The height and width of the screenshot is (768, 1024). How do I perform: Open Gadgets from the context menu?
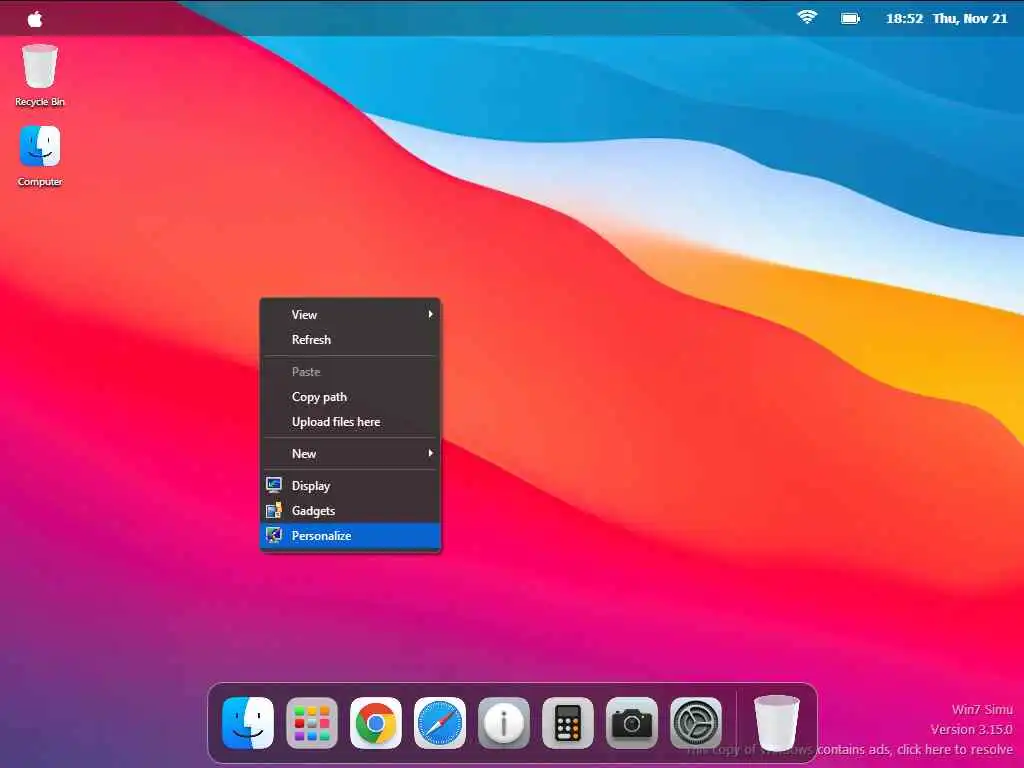click(x=351, y=511)
